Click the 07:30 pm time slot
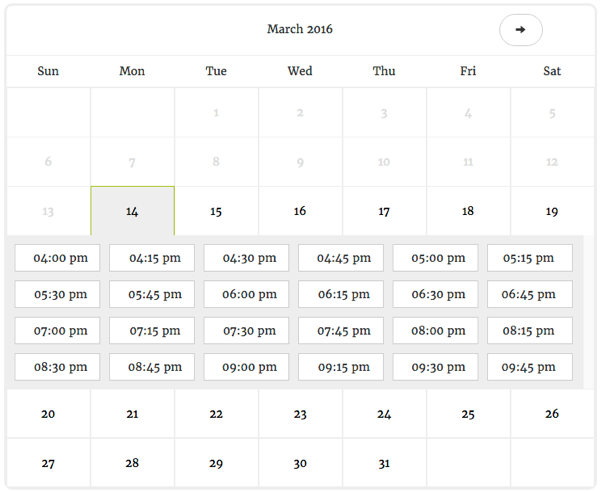Image resolution: width=602 pixels, height=493 pixels. click(x=246, y=331)
